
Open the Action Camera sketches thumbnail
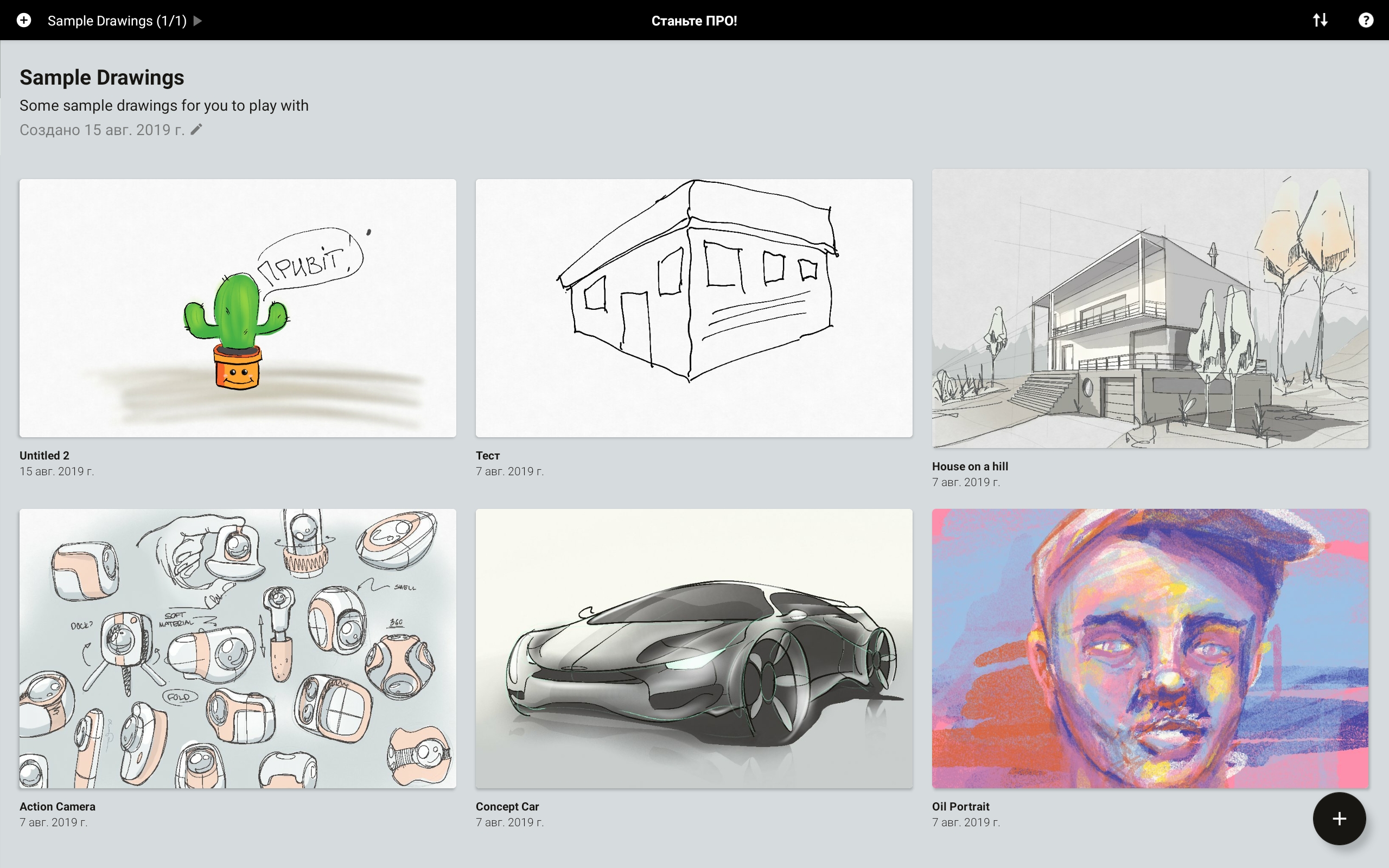click(238, 648)
